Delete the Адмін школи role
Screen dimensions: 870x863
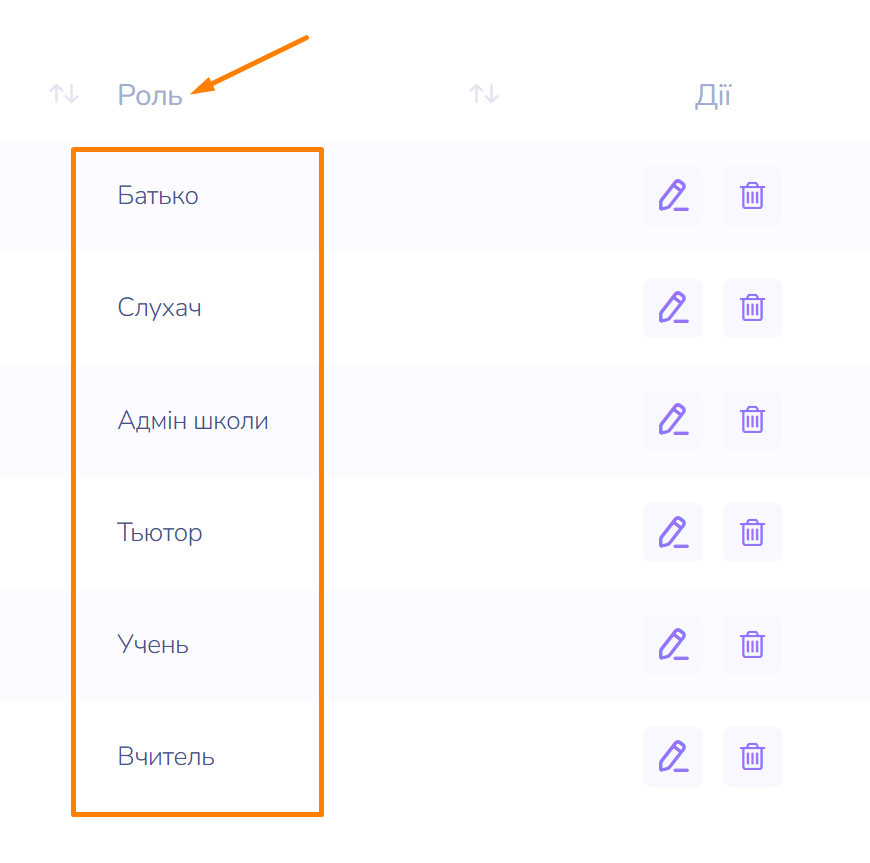(752, 420)
